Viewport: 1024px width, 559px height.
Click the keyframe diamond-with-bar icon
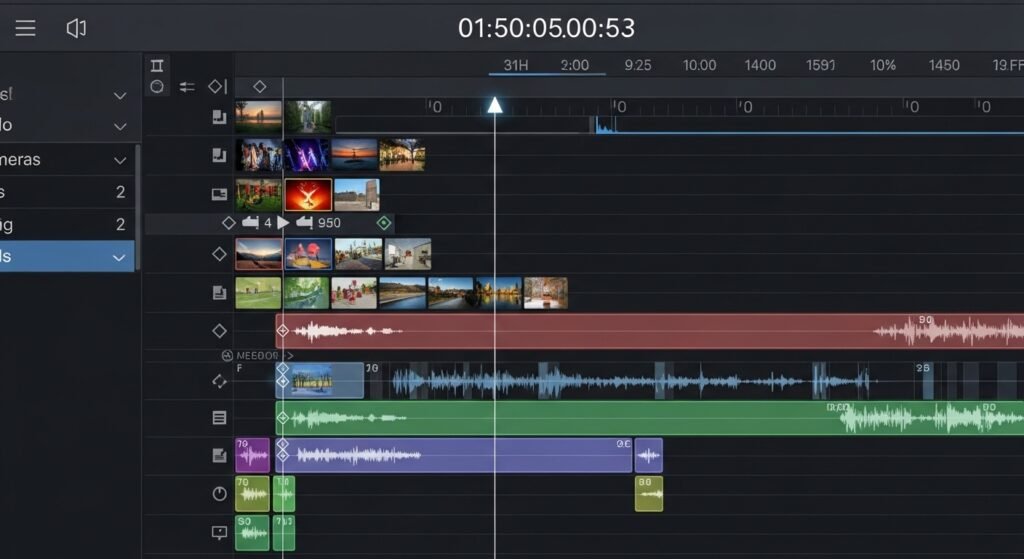coord(217,86)
